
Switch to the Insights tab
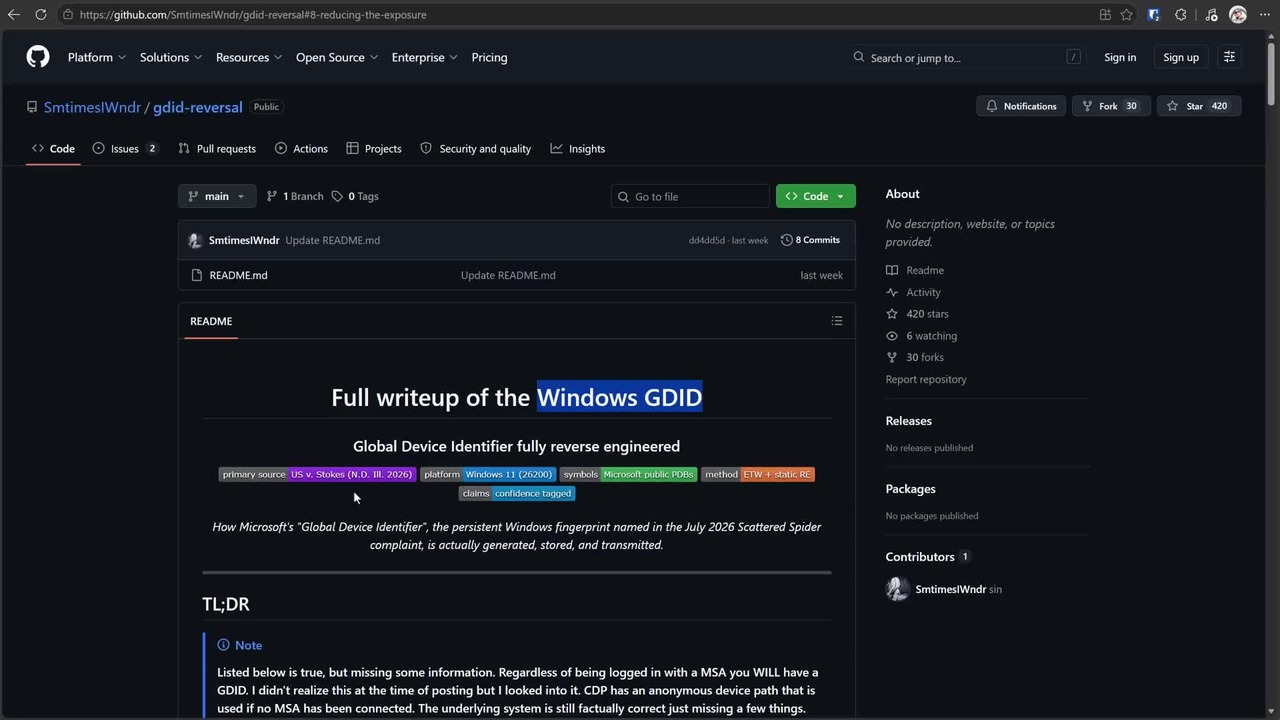click(578, 148)
